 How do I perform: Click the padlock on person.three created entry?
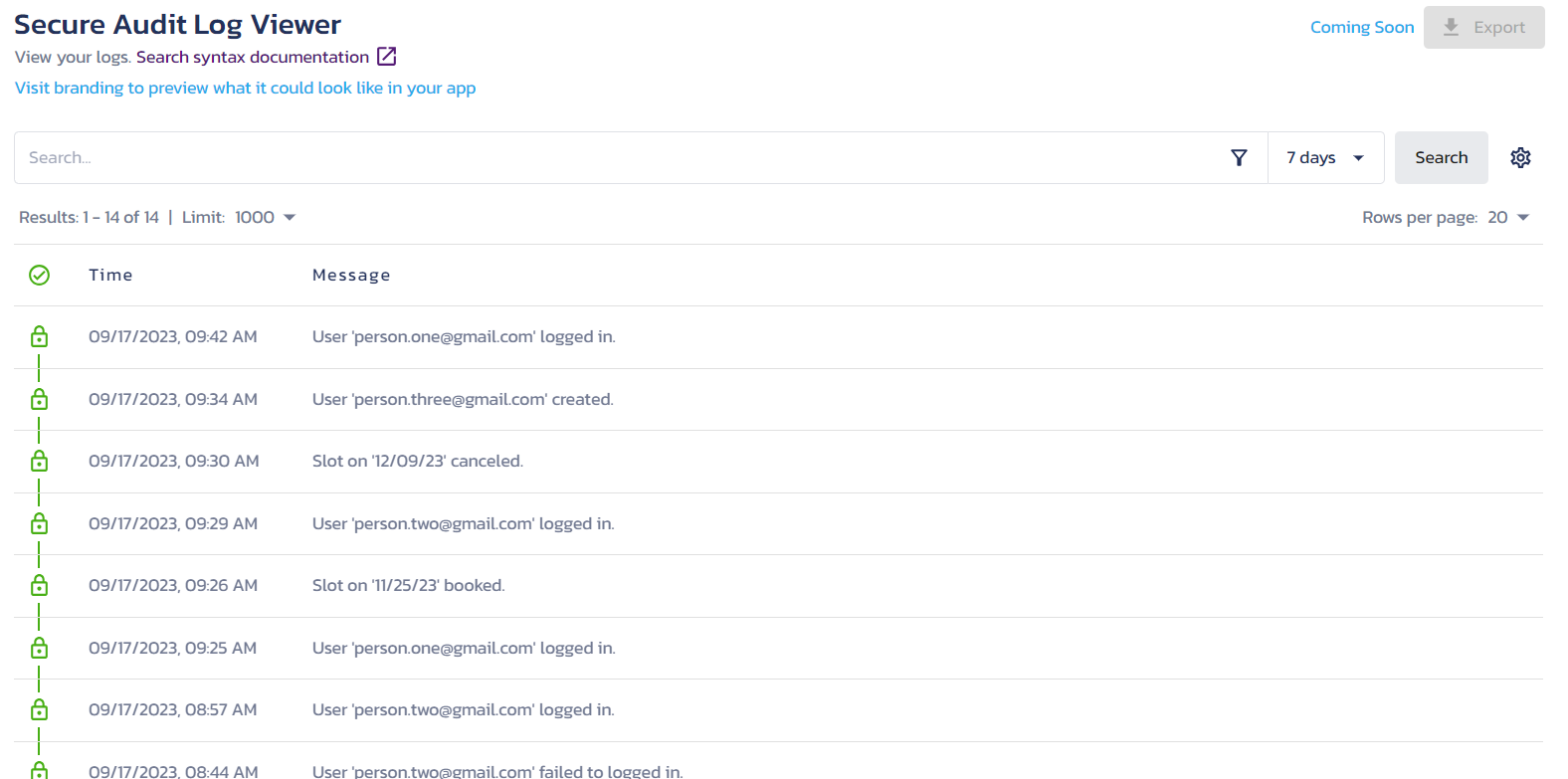(x=39, y=399)
